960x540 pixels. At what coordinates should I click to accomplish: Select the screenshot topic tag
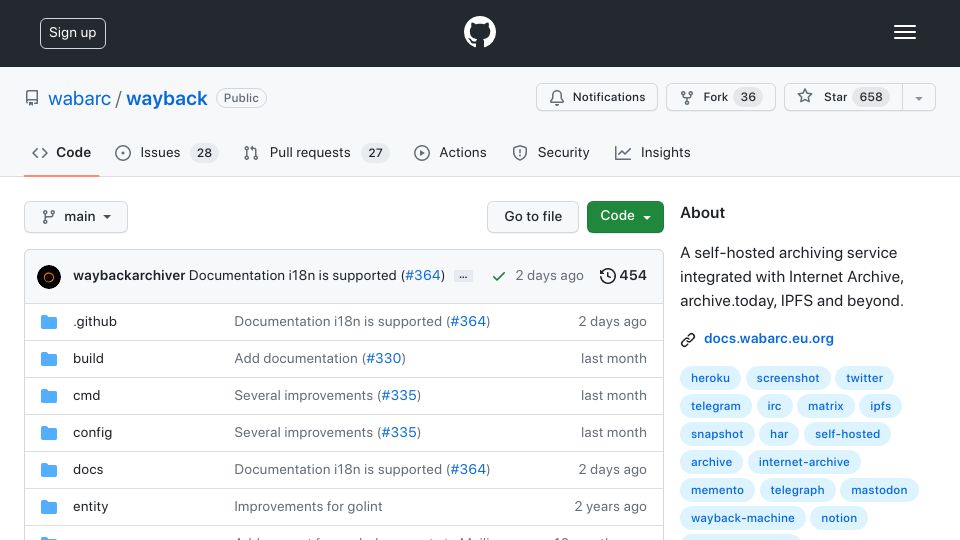point(787,378)
